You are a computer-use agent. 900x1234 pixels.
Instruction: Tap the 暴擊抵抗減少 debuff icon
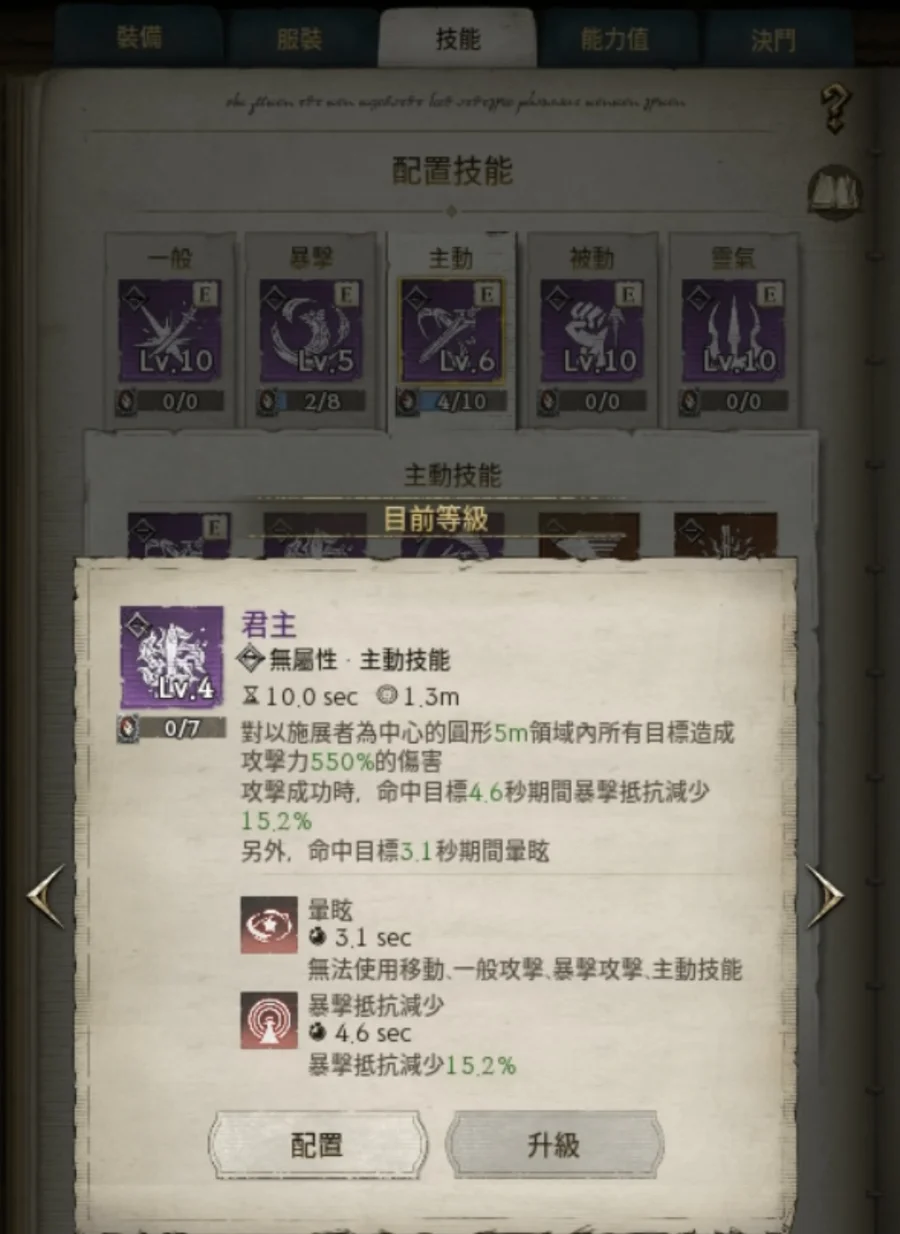(269, 1020)
